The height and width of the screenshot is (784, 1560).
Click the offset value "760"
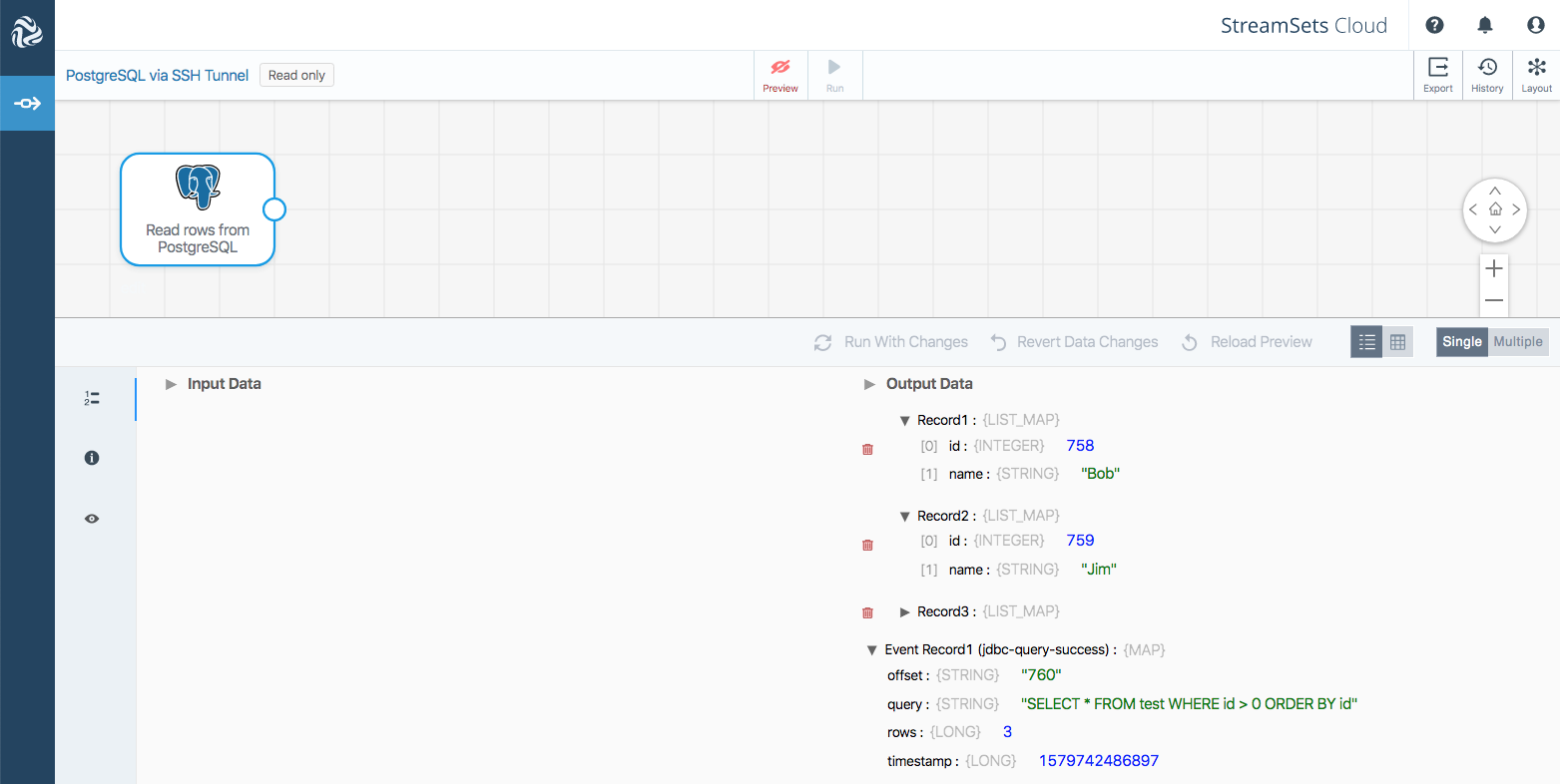1042,675
